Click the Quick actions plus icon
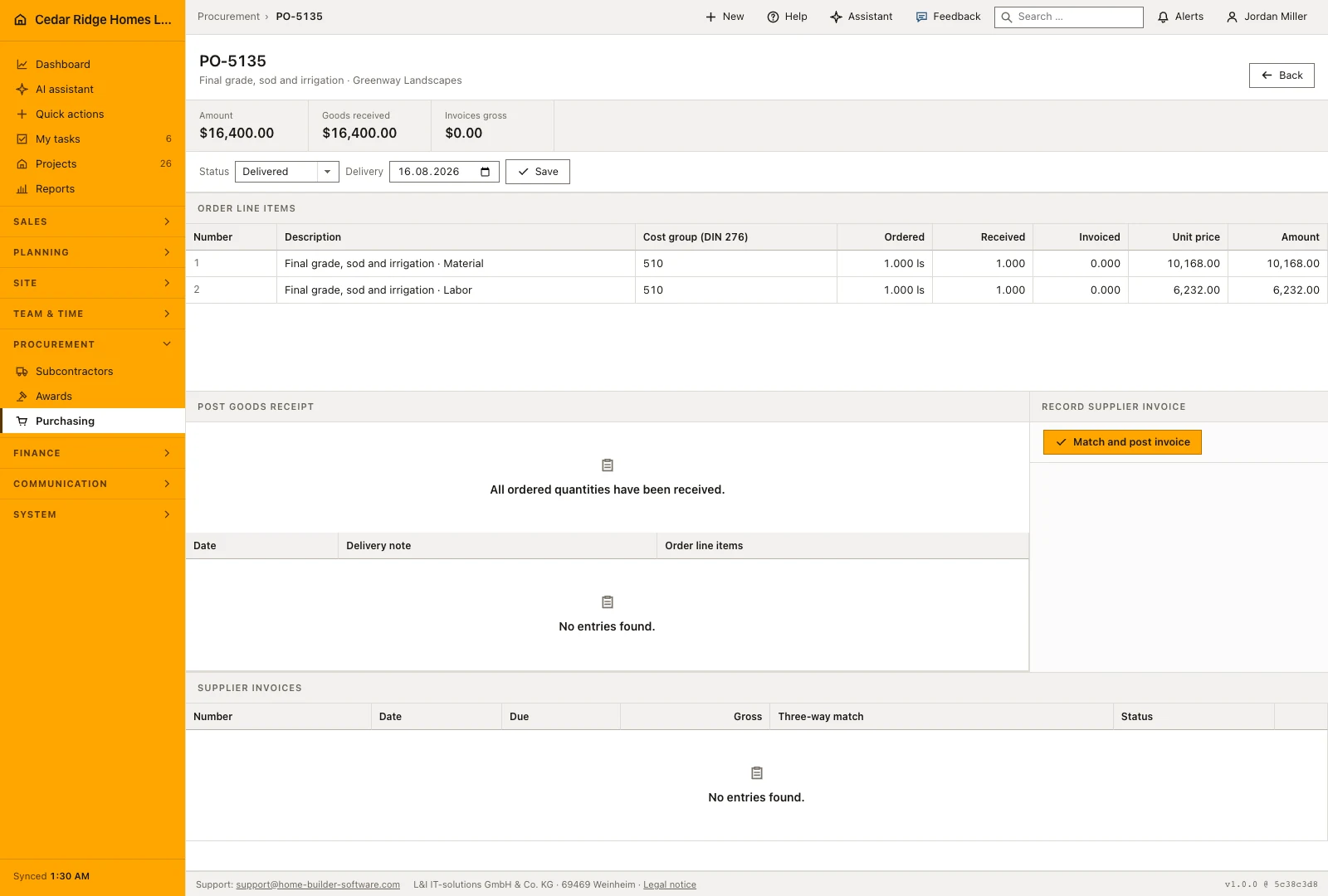Screen dimensions: 1328x896 coord(22,114)
